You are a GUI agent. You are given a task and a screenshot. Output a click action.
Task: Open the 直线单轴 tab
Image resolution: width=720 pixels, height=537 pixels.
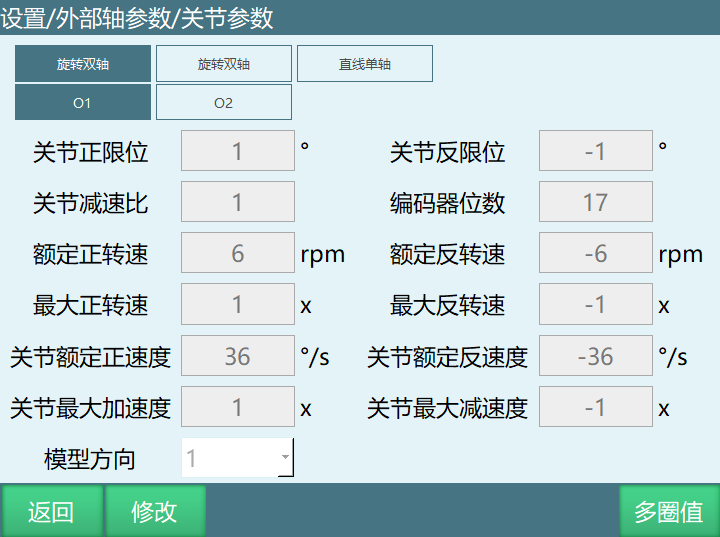pos(365,64)
